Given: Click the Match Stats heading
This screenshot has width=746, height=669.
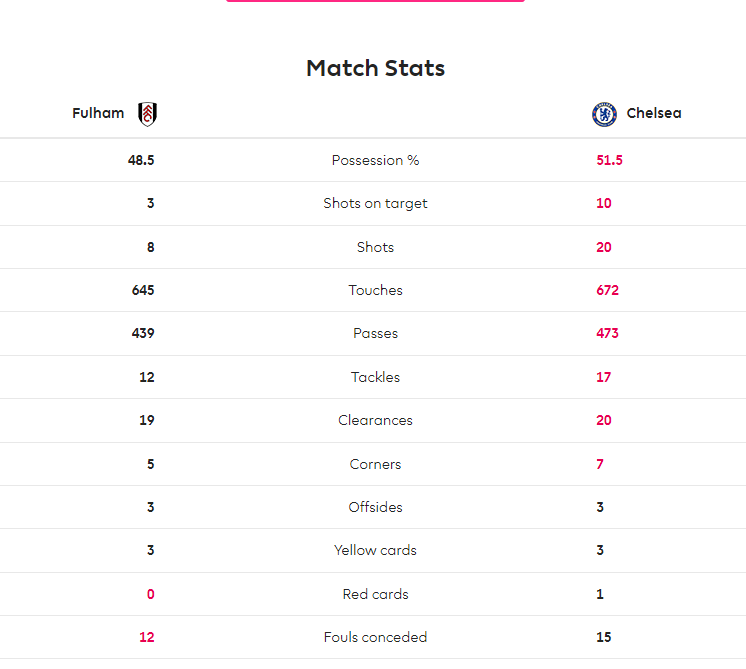Looking at the screenshot, I should pyautogui.click(x=375, y=68).
